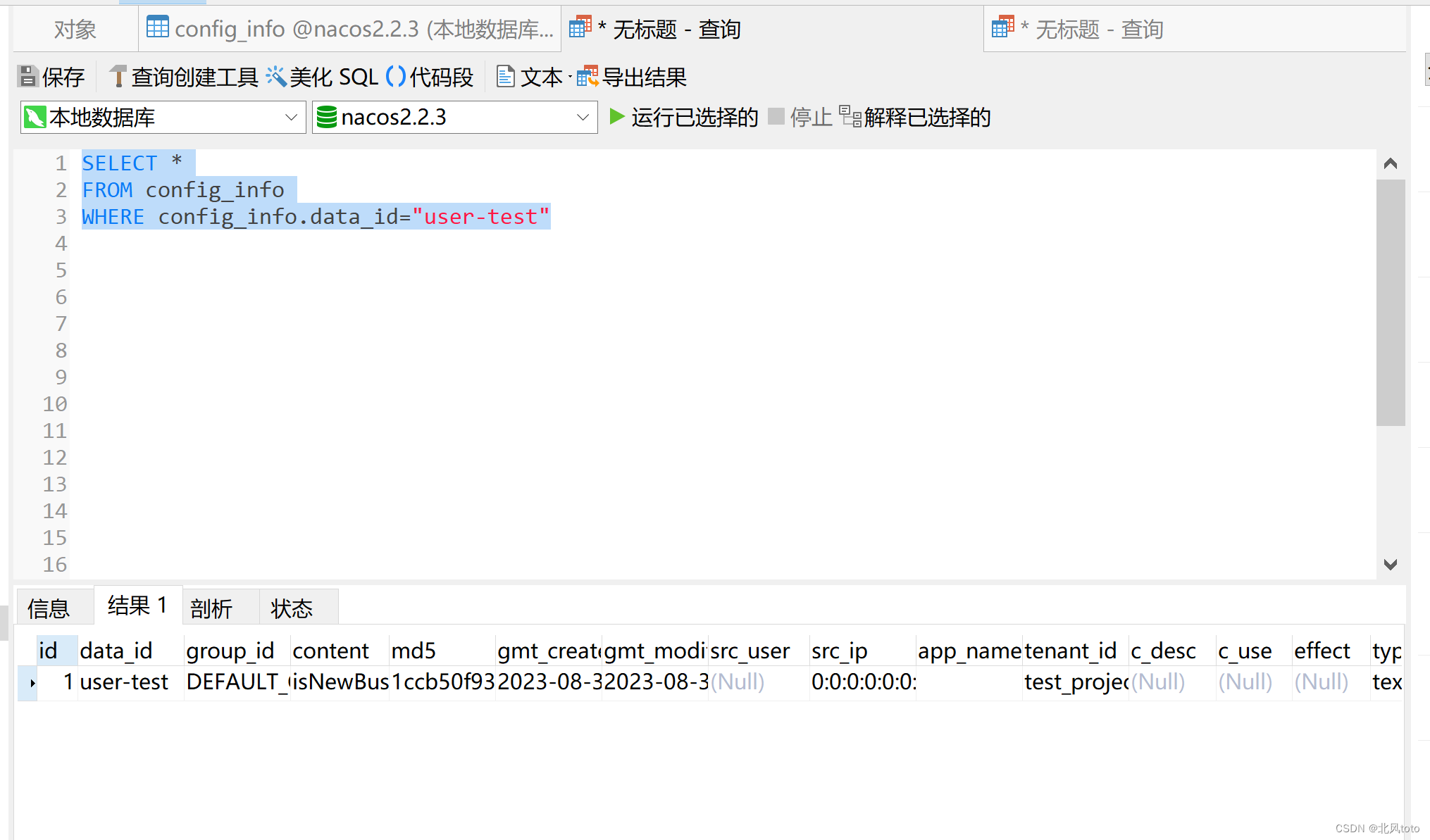Switch to the config_info @nacos2.2.3 tab
Screen dimensions: 1430x840
(x=350, y=29)
